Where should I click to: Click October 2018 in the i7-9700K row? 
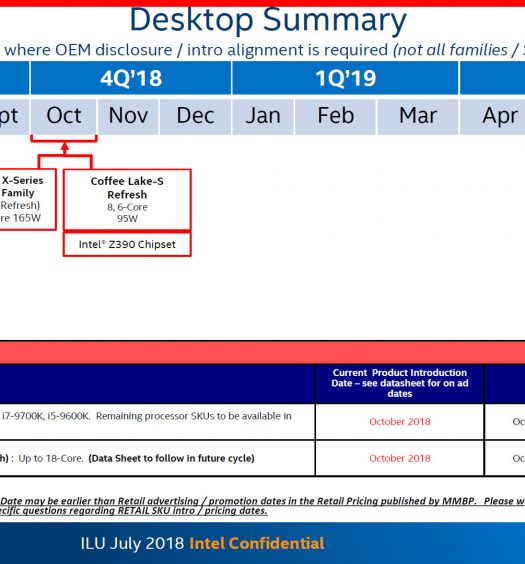pos(400,422)
